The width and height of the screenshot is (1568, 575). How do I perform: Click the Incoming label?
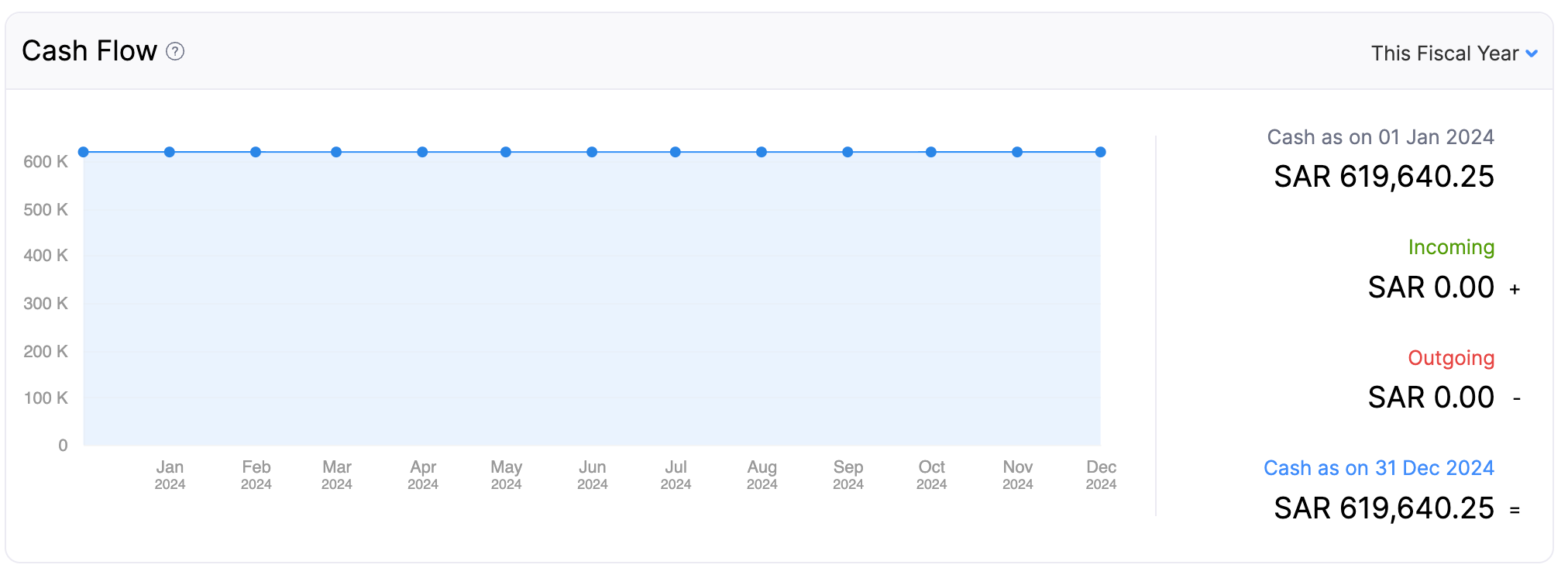coord(1451,247)
